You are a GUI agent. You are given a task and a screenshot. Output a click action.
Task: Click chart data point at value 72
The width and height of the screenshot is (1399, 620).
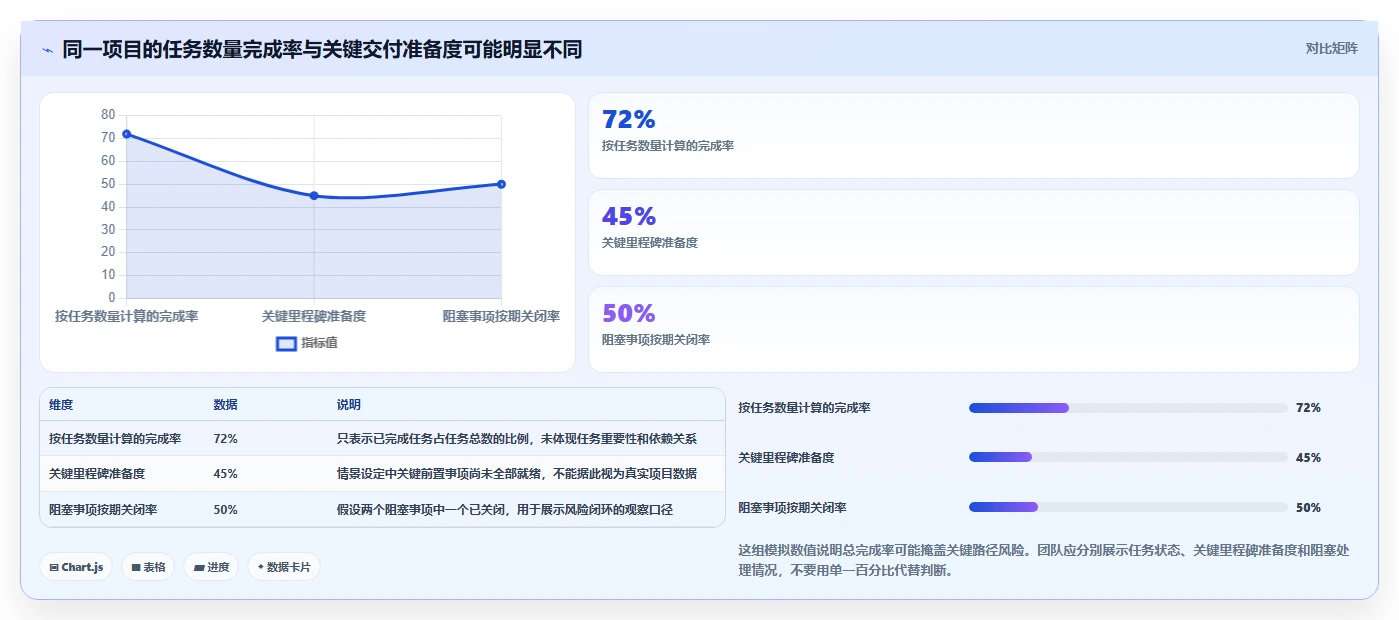pyautogui.click(x=126, y=134)
